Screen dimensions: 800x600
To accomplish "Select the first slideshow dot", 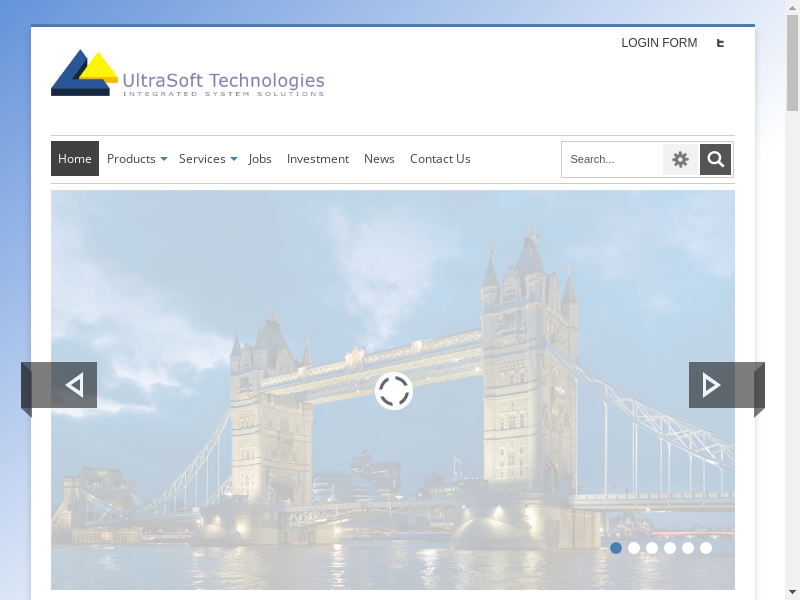I will pyautogui.click(x=616, y=548).
